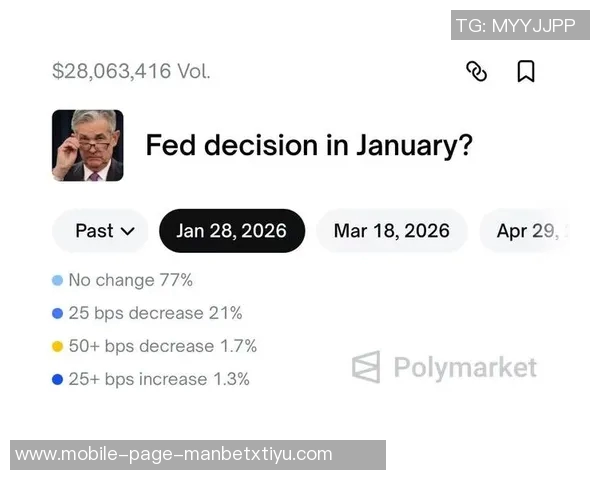Click the Jerome Powell market thumbnail
Viewport: 600px width, 480px height.
[x=88, y=145]
